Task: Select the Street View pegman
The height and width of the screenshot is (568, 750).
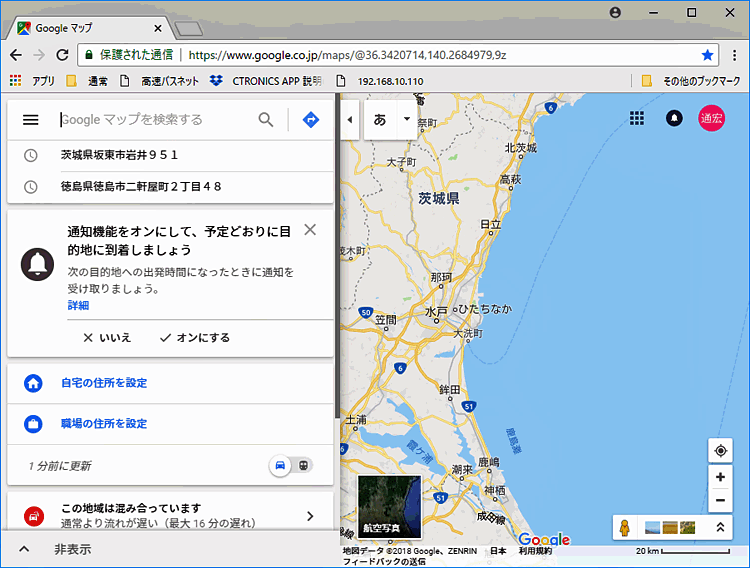Action: click(x=624, y=528)
